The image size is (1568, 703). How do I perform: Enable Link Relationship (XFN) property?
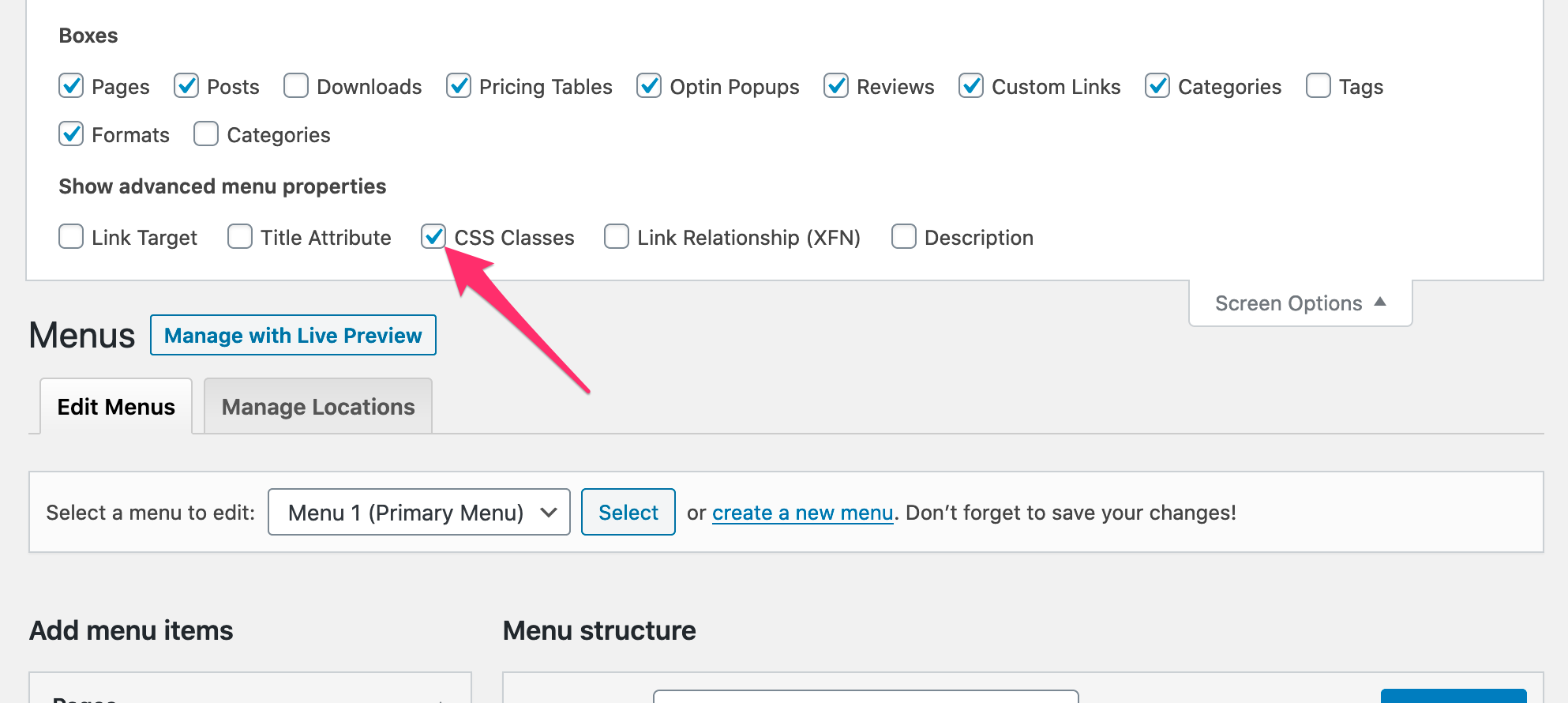coord(616,236)
